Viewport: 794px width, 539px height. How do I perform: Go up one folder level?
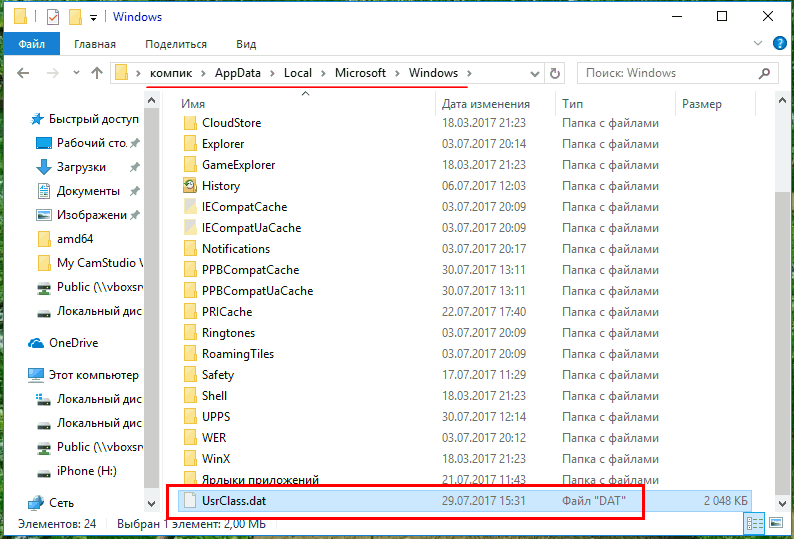coord(97,73)
